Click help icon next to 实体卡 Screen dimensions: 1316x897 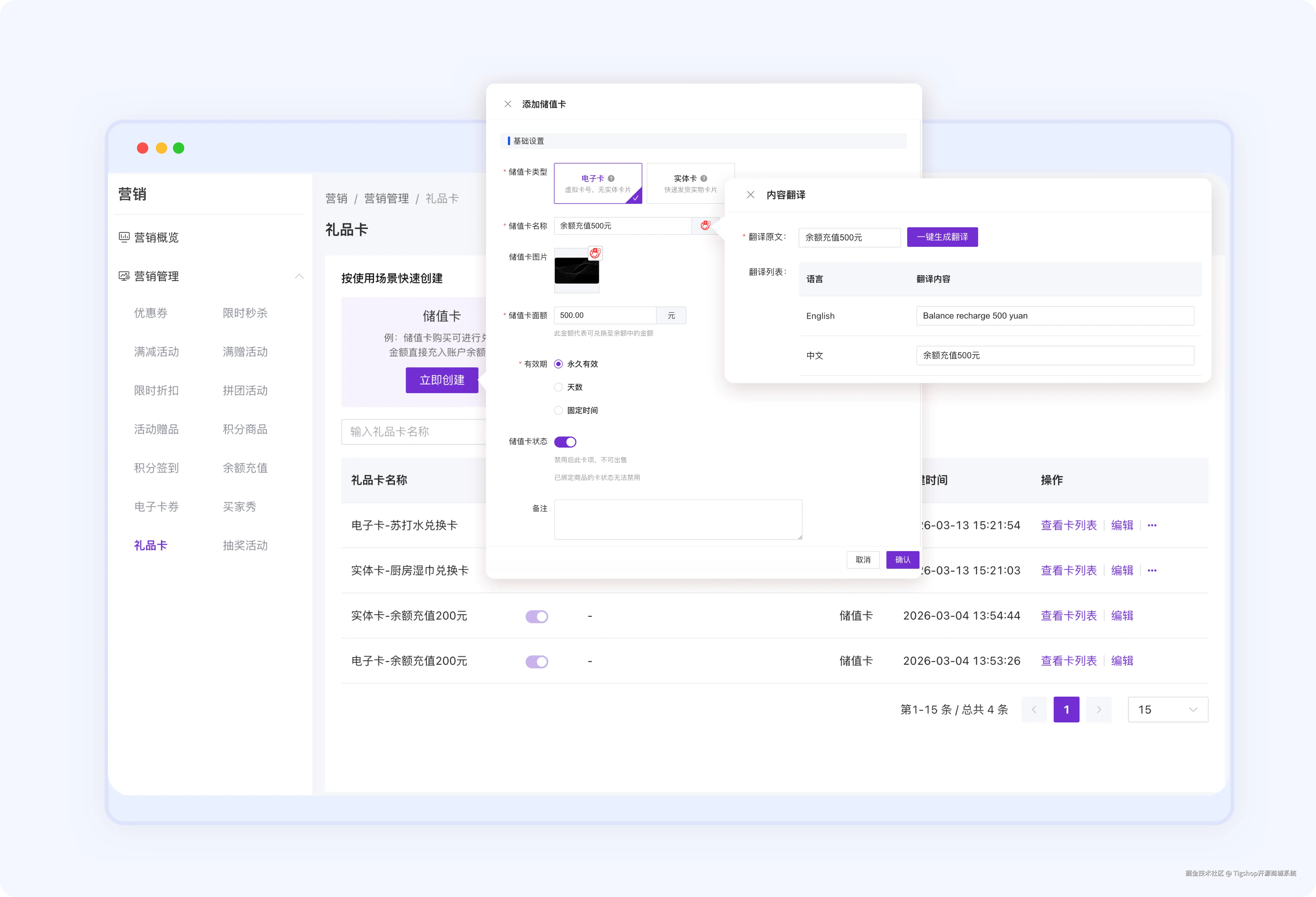point(703,178)
